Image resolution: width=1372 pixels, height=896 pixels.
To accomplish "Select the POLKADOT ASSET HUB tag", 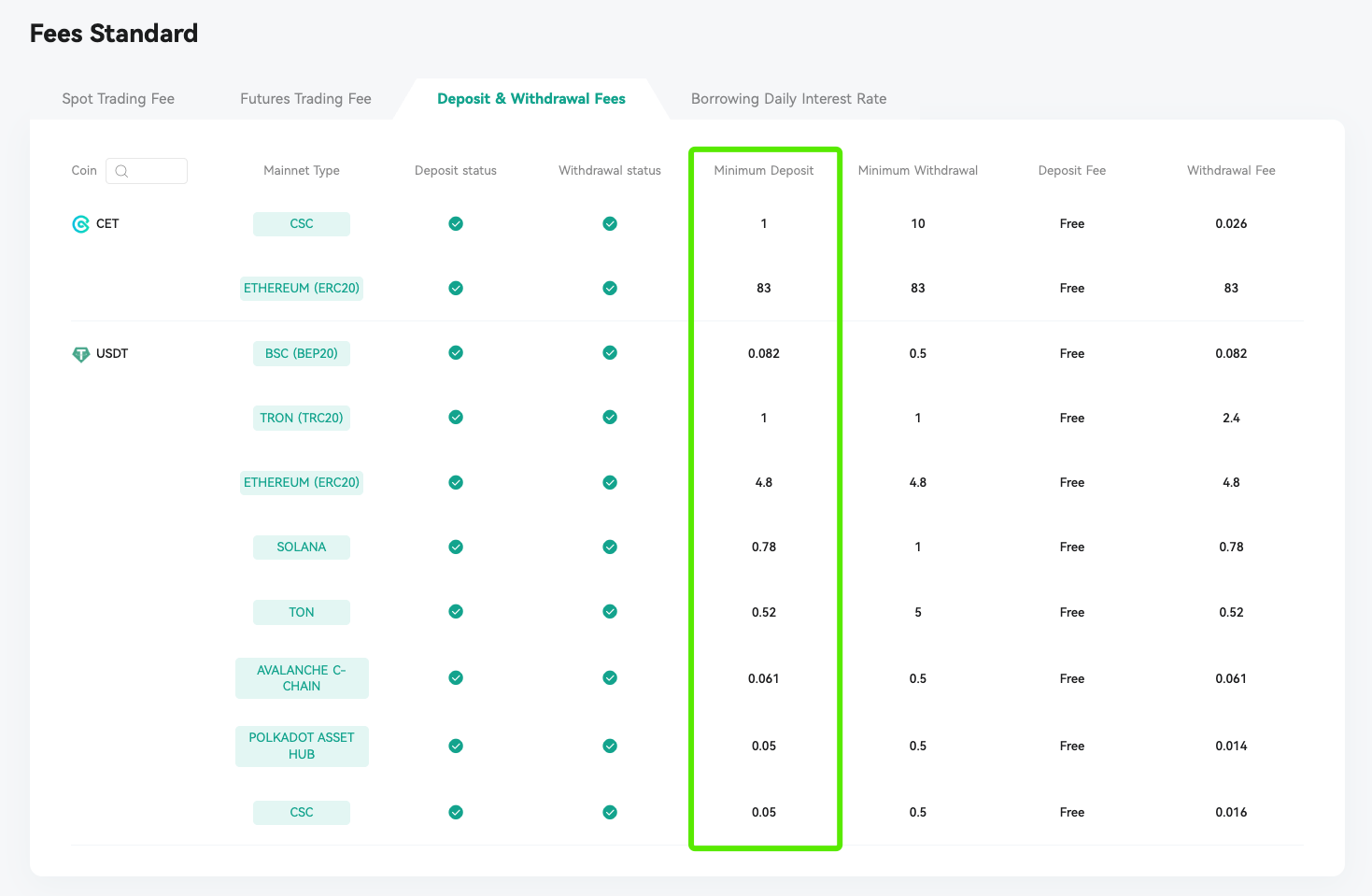I will (302, 747).
